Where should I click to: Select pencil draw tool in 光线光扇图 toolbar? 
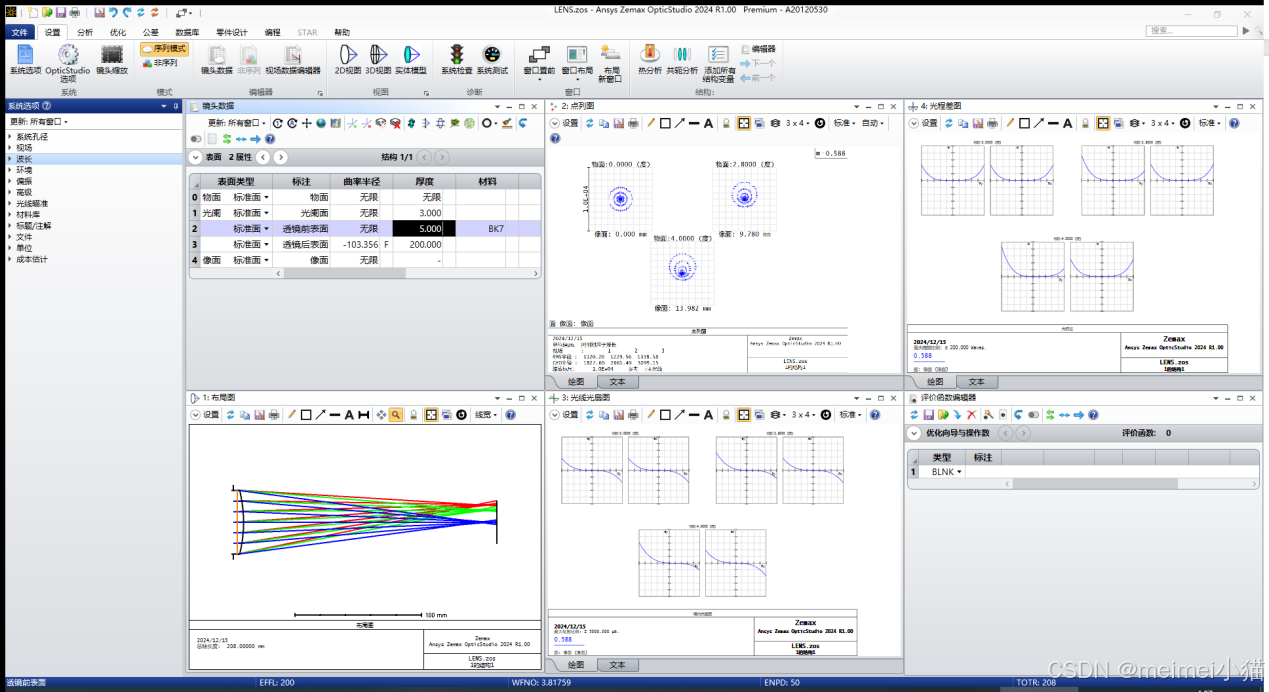(x=650, y=414)
